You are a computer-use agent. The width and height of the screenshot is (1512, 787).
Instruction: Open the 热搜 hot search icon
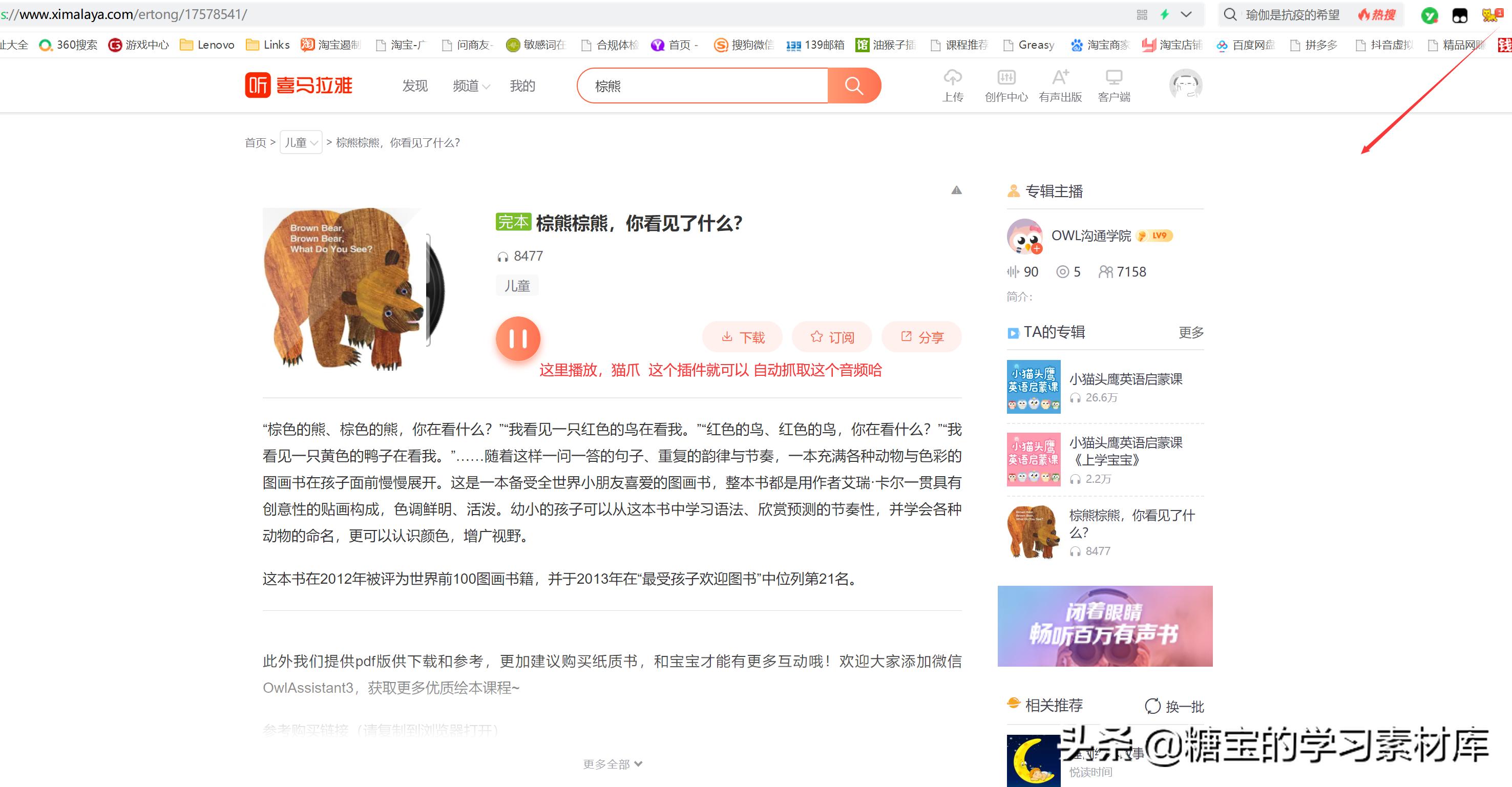(1376, 14)
